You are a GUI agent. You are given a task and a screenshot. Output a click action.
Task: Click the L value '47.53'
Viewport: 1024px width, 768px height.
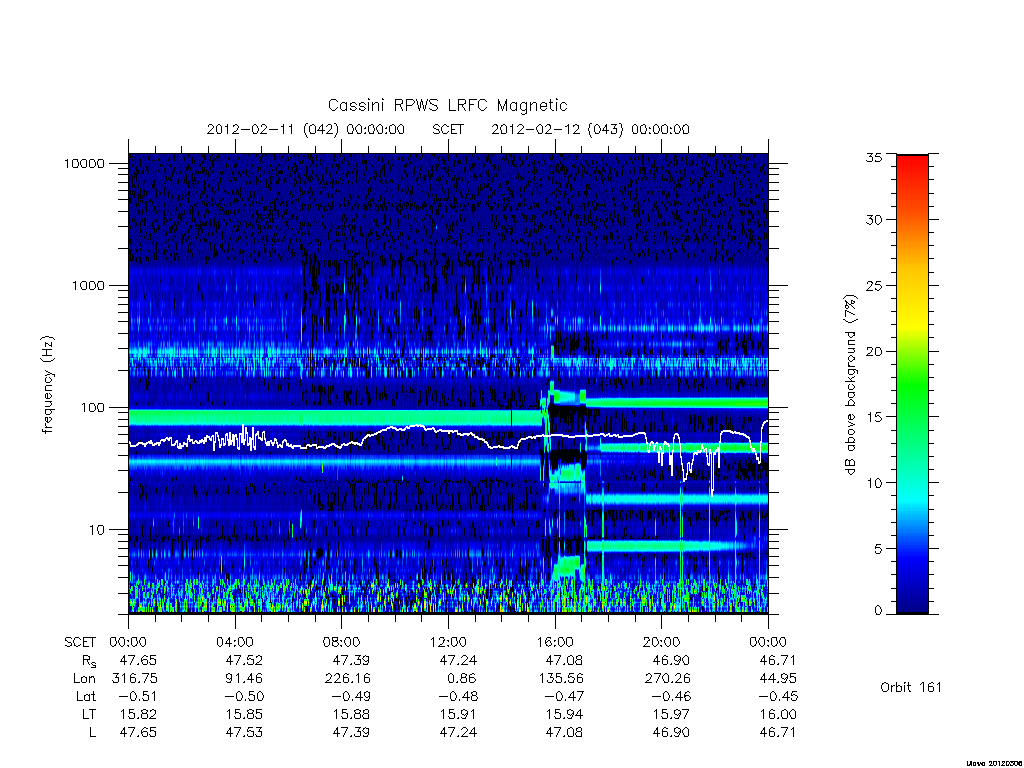pos(244,732)
